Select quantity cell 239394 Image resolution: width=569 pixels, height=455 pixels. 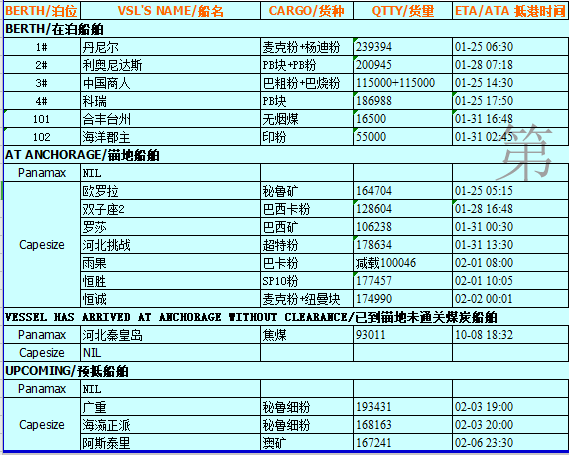click(x=403, y=46)
